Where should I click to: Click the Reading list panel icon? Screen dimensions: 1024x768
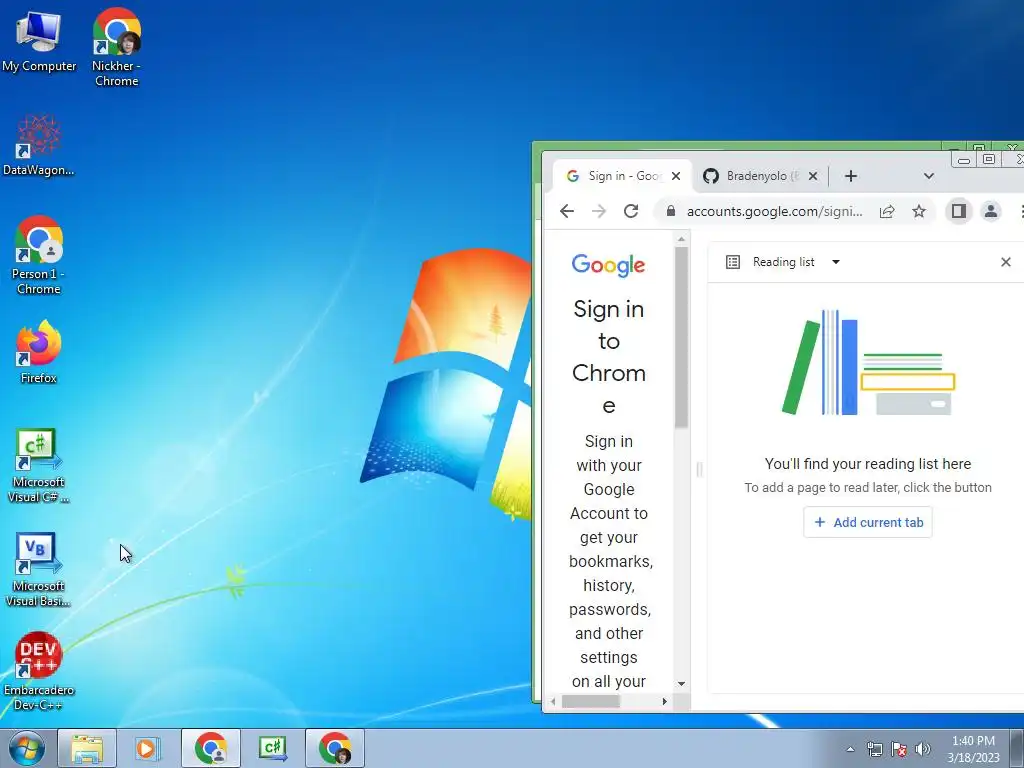click(733, 262)
